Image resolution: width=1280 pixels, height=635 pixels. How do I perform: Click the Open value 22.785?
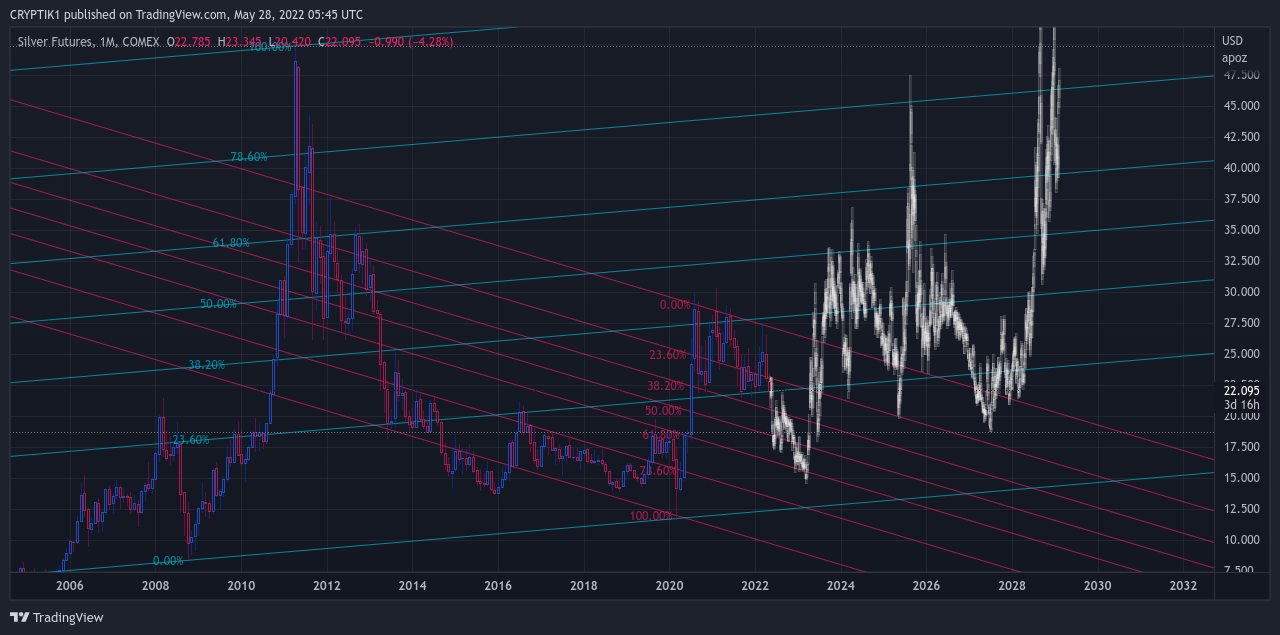coord(193,42)
